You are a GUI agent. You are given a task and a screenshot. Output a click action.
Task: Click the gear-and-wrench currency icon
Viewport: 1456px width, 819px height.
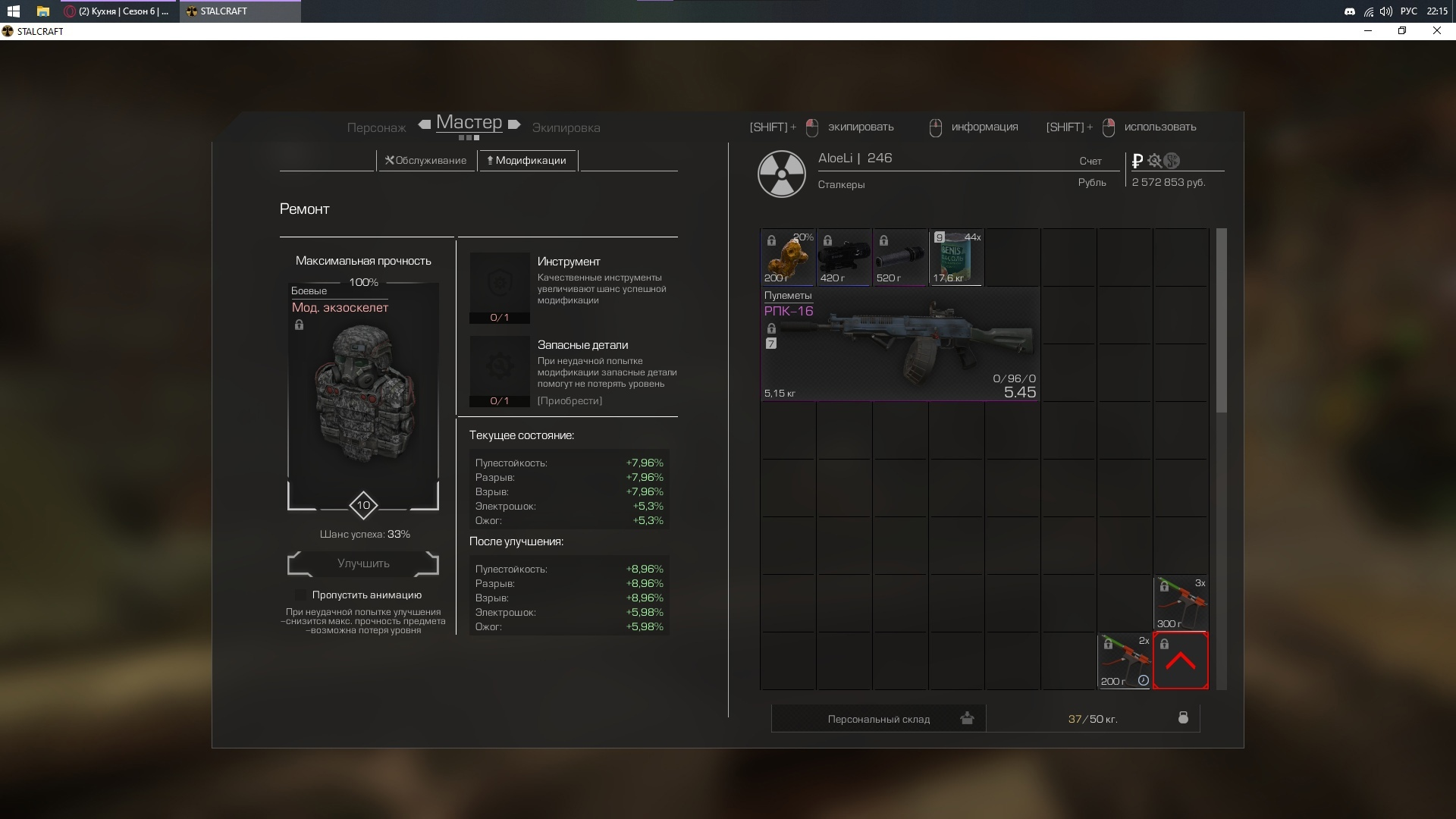pyautogui.click(x=1154, y=161)
